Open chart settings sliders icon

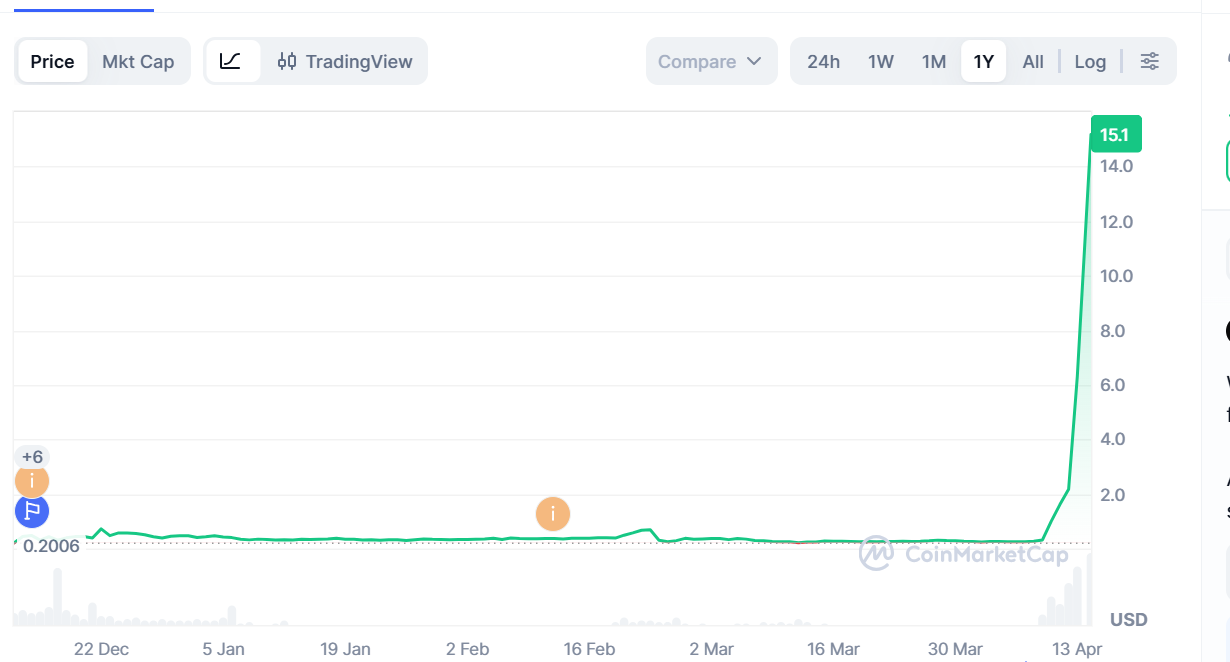click(1150, 61)
